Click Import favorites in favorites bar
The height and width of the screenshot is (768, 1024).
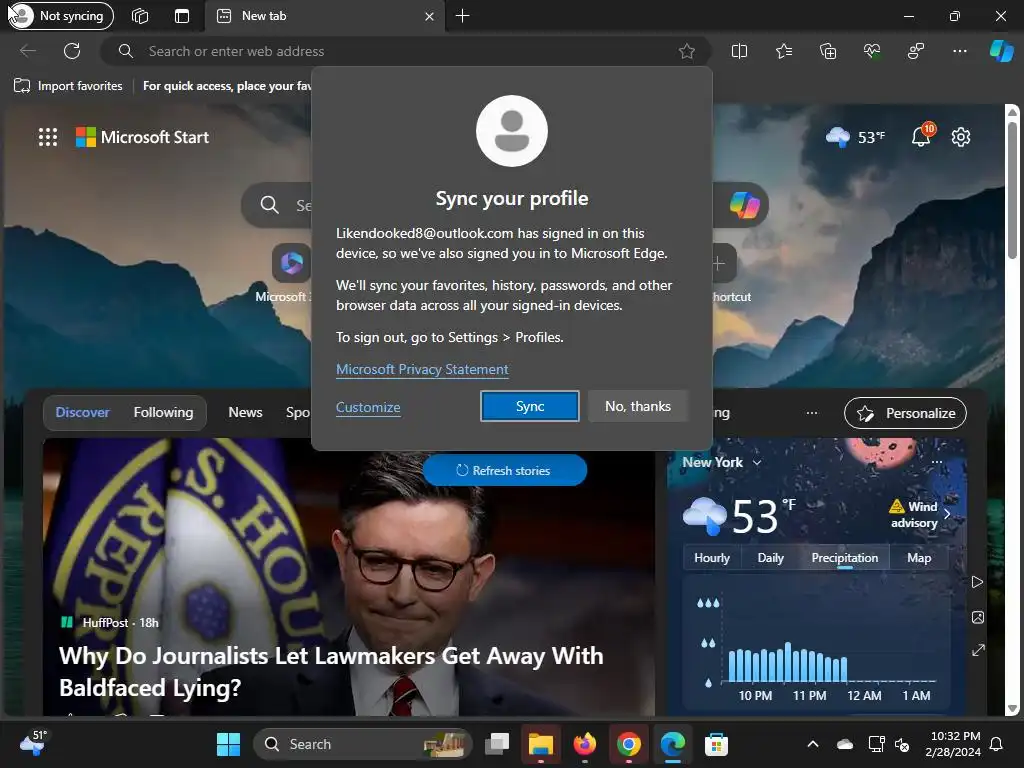point(68,86)
